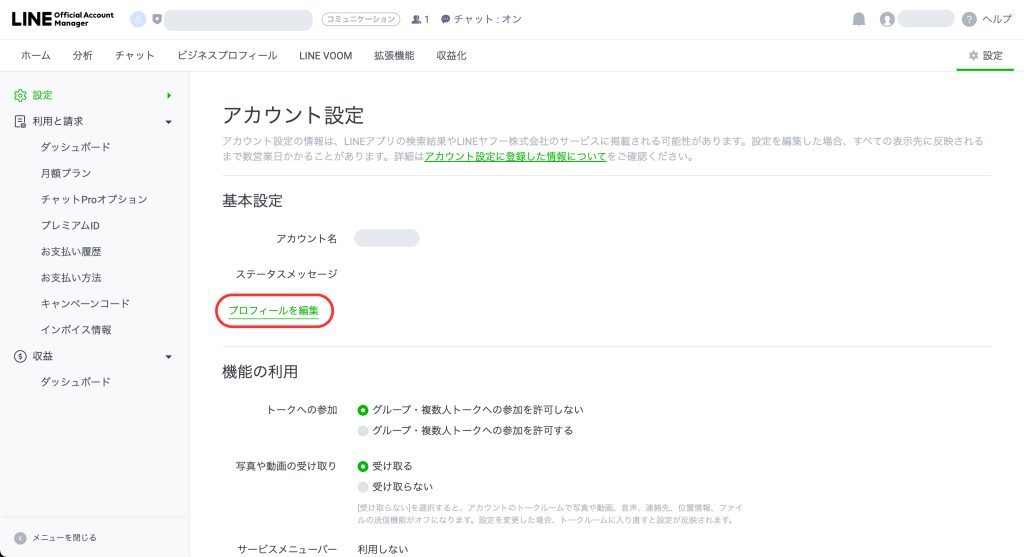Select 受け取らない radio option
The width and height of the screenshot is (1024, 557).
363,487
